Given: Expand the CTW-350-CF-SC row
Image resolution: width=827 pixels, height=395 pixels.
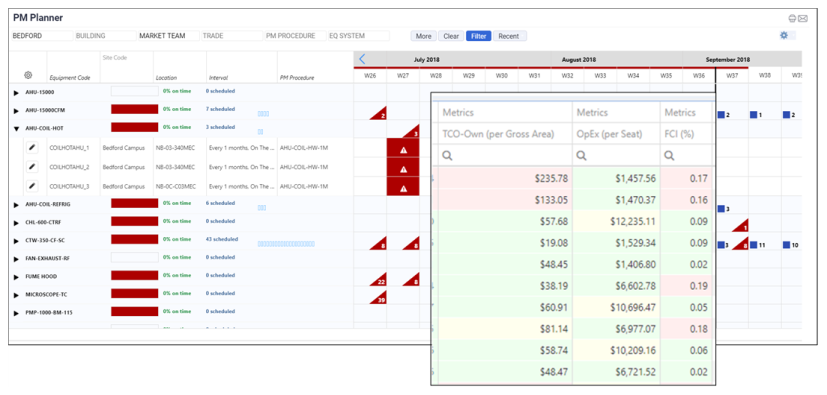Looking at the screenshot, I should point(16,240).
